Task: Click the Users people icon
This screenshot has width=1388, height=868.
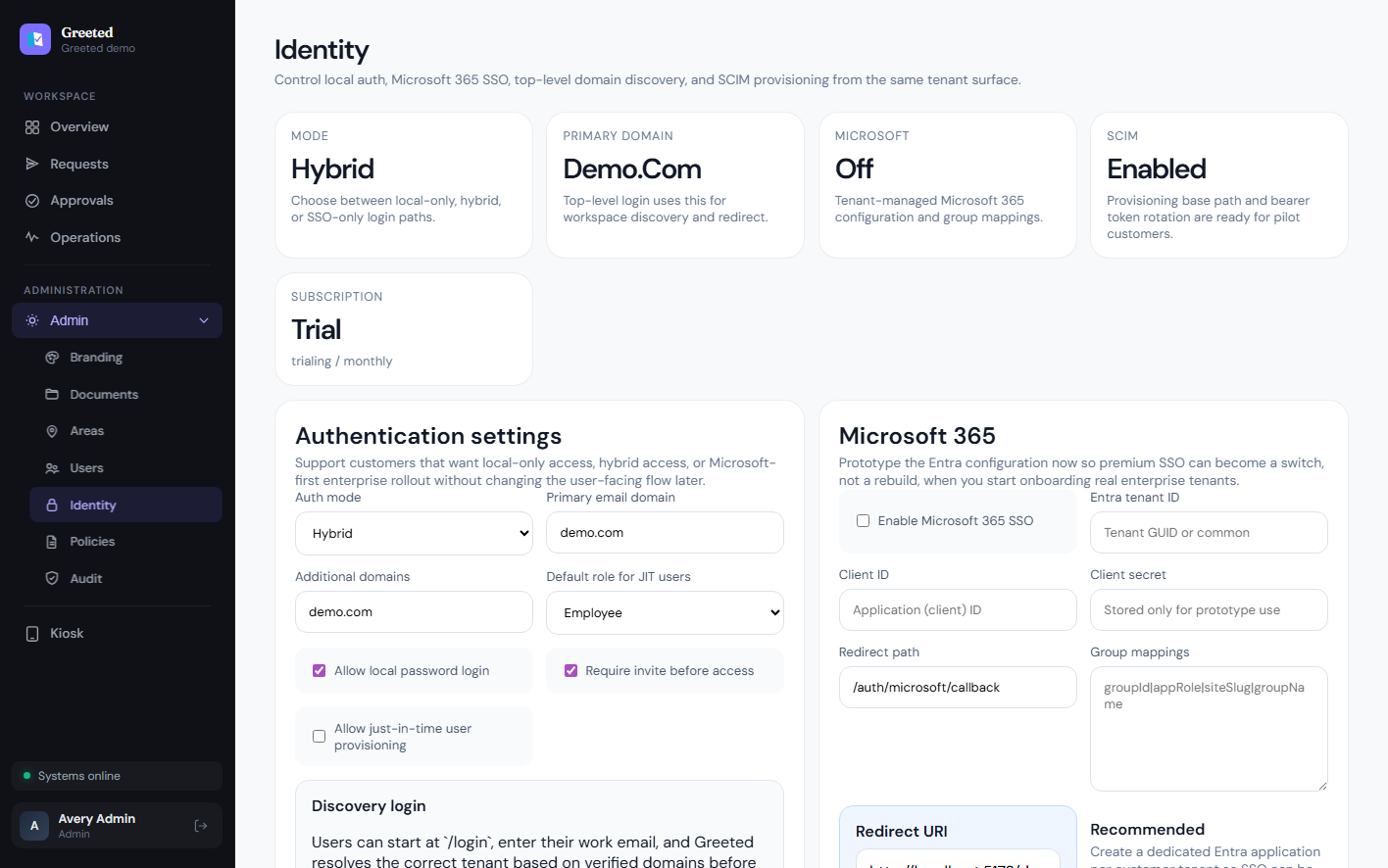Action: coord(52,468)
